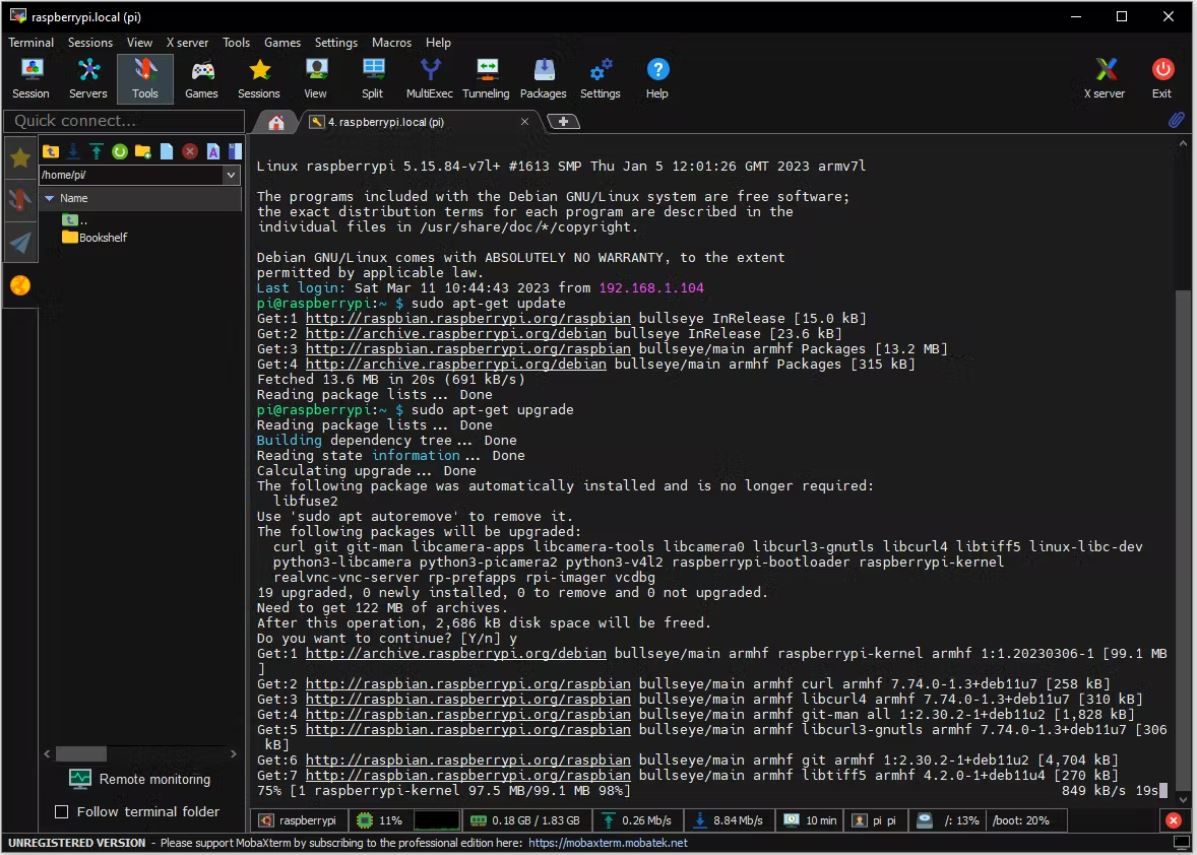The width and height of the screenshot is (1197, 855).
Task: Enable MultiExec mode from toolbar
Action: pyautogui.click(x=430, y=79)
